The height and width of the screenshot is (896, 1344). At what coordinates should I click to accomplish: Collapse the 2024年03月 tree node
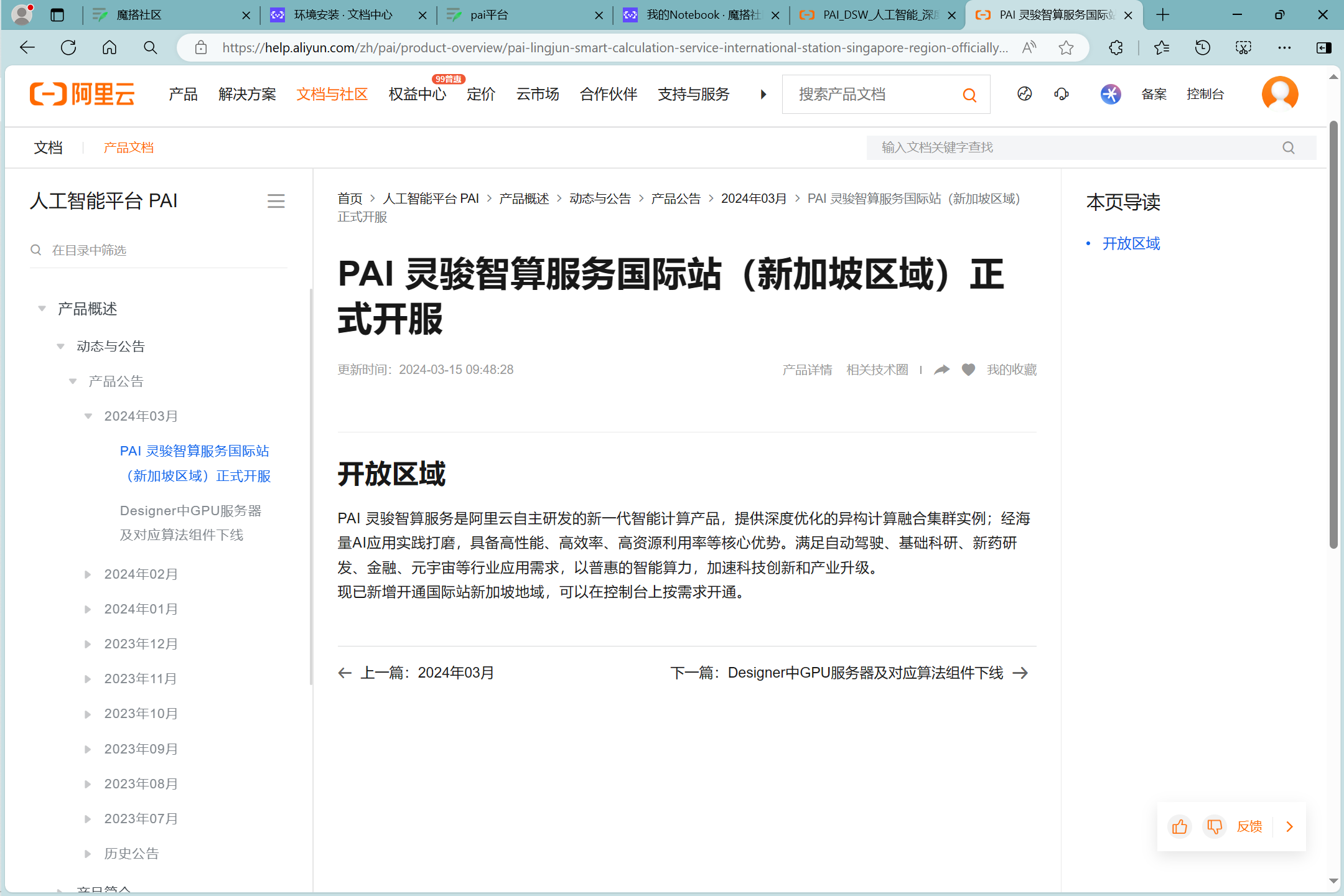[88, 416]
